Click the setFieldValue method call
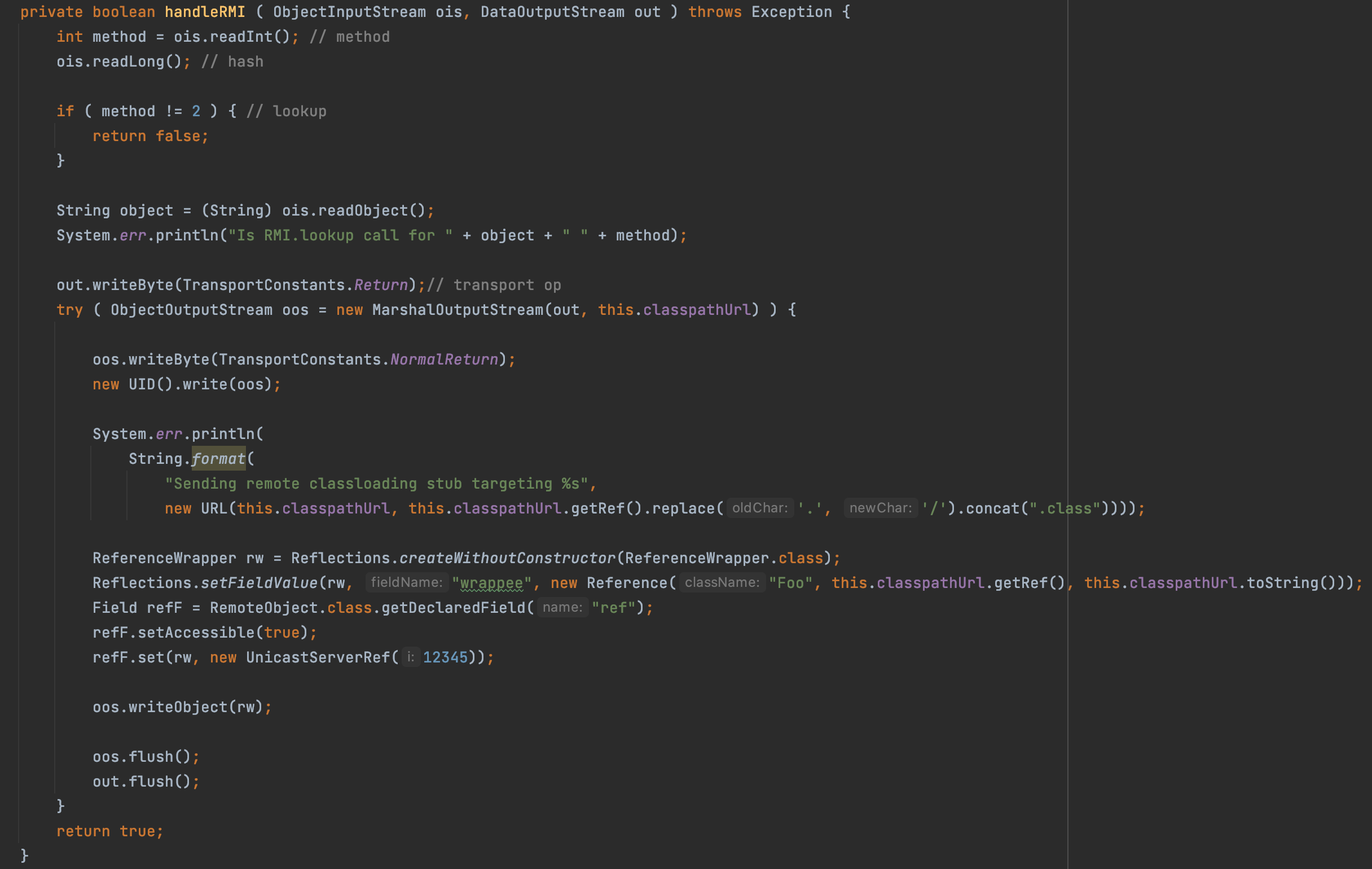This screenshot has height=869, width=1372. tap(260, 583)
